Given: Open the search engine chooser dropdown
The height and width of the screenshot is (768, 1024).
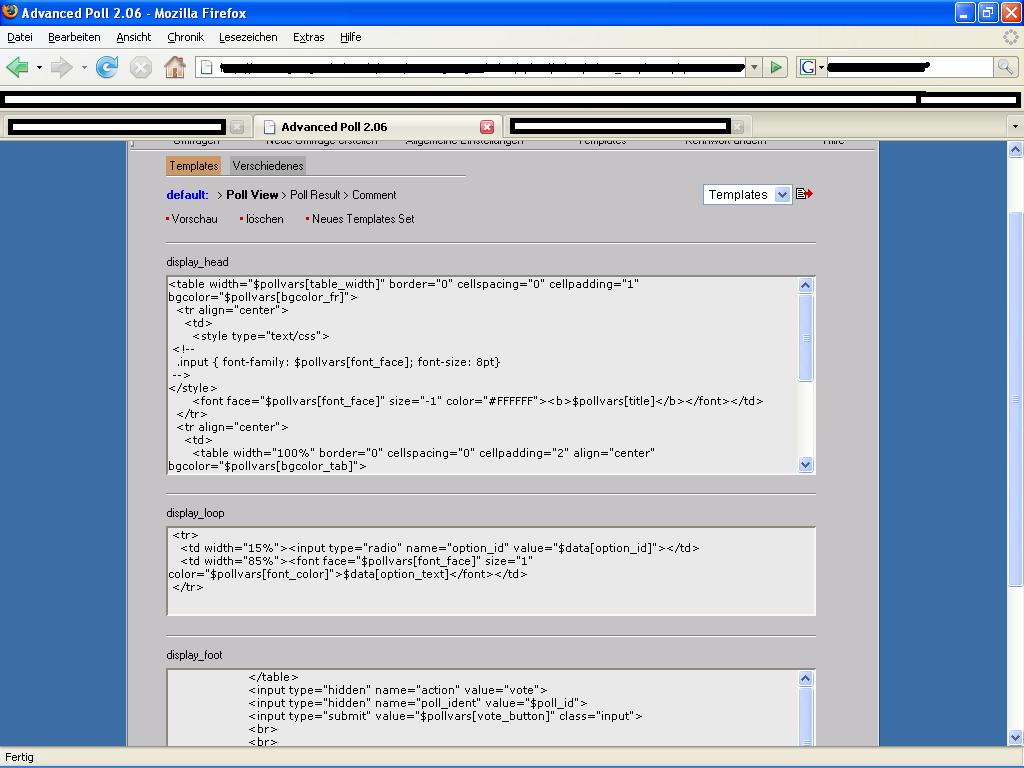Looking at the screenshot, I should pyautogui.click(x=811, y=67).
